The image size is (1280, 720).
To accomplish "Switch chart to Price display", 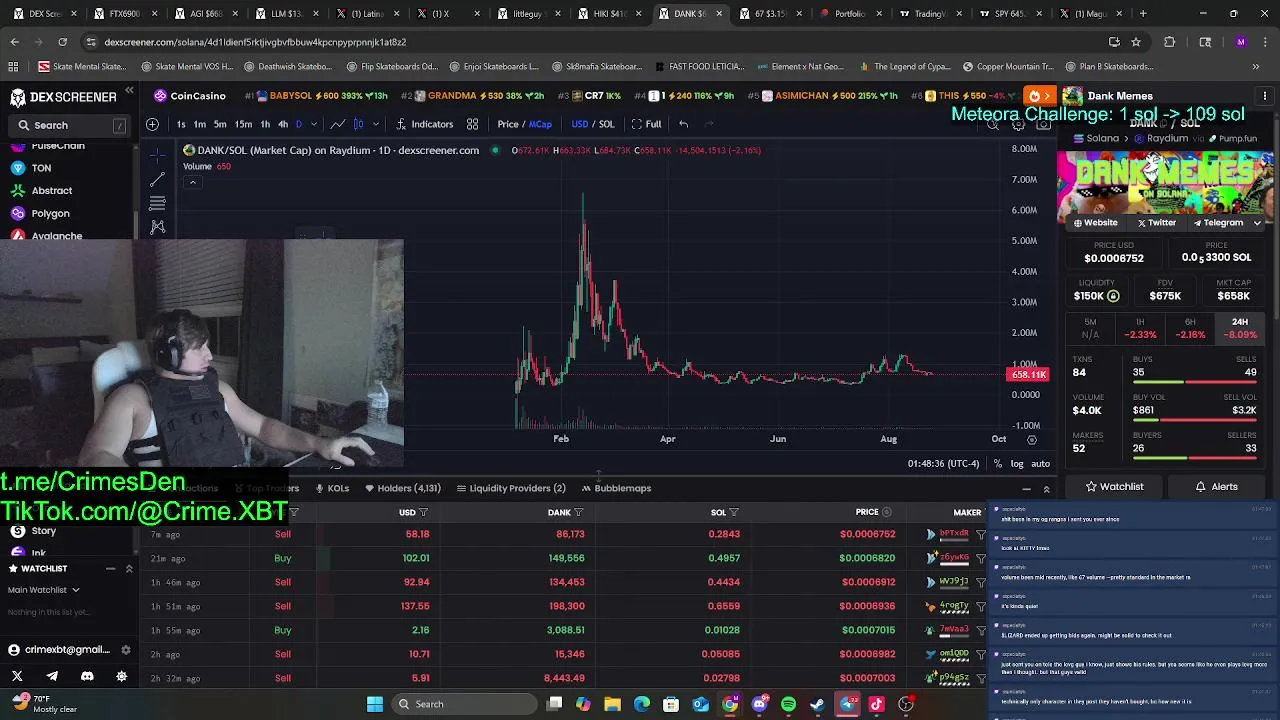I will [508, 124].
